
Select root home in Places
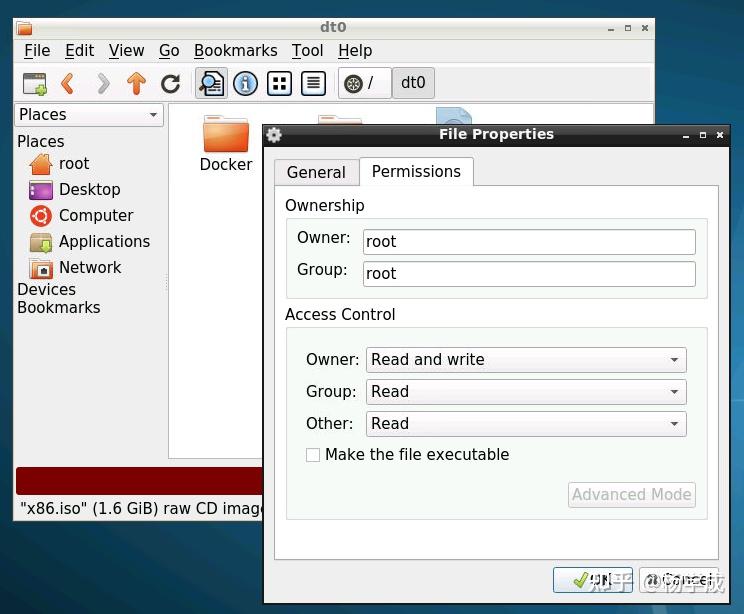click(x=59, y=164)
